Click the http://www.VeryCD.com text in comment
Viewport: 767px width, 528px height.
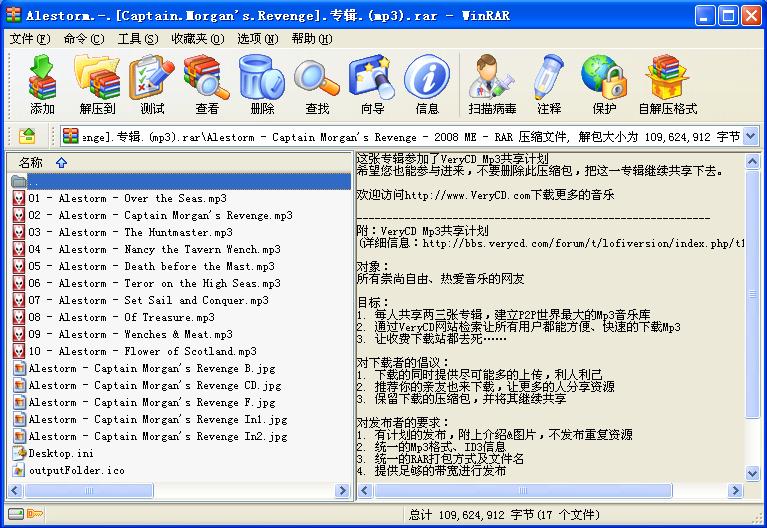468,195
